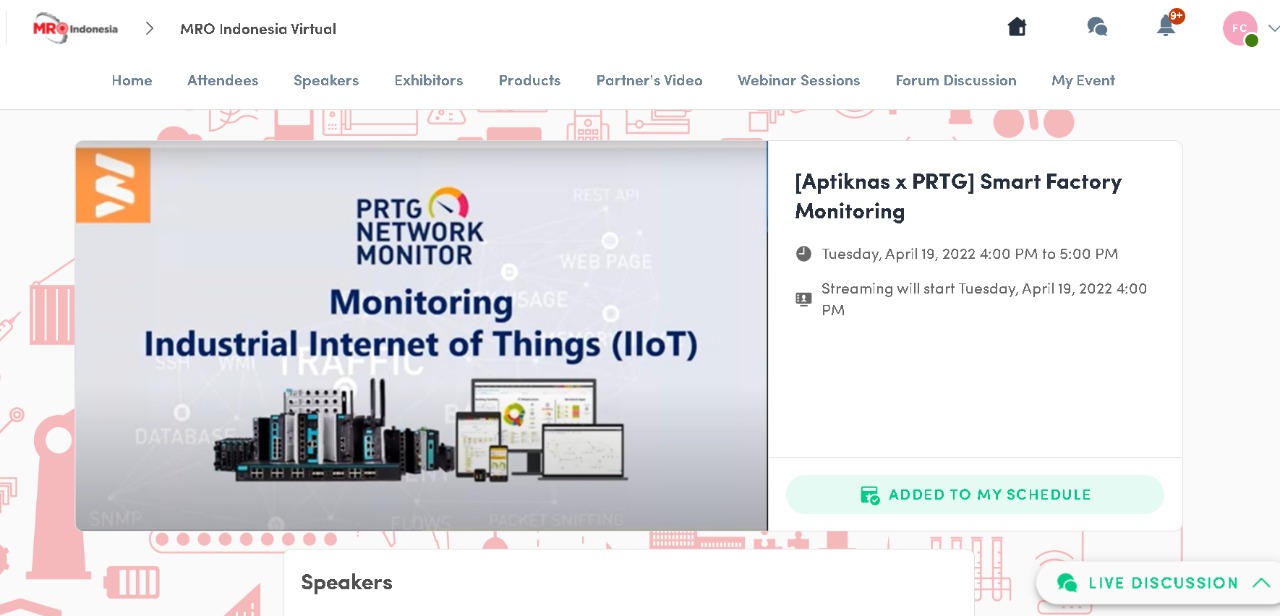Open the chat messages icon

(1097, 27)
